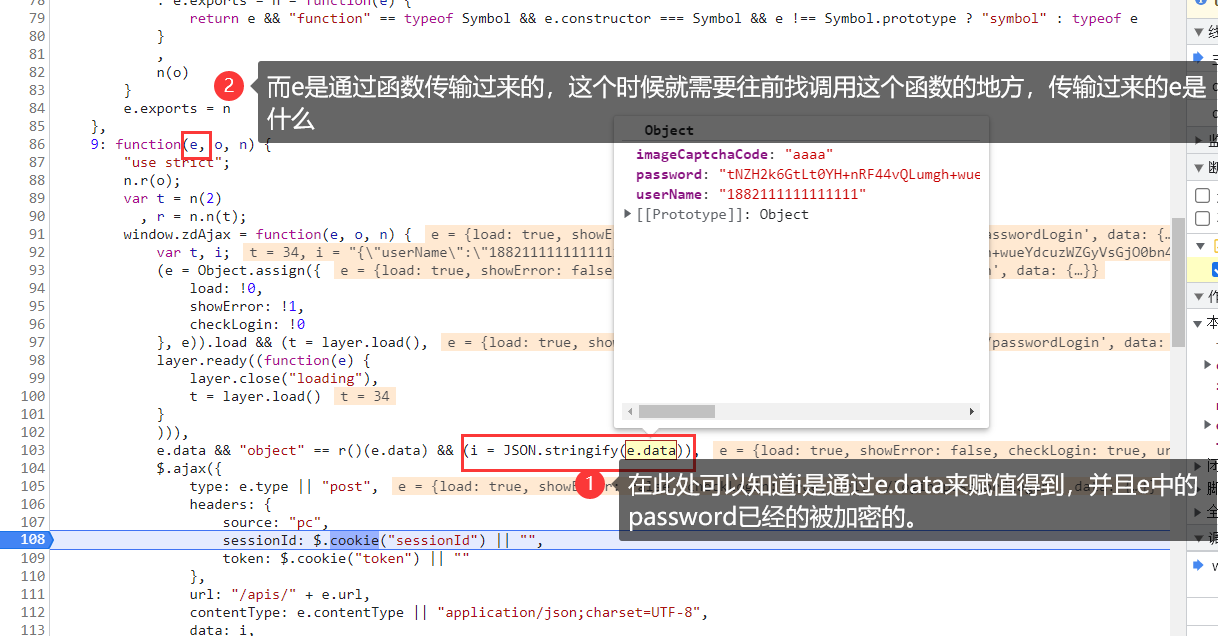Tick the lower unchecked checkbox under 断 section
This screenshot has width=1218, height=636.
[x=1204, y=218]
